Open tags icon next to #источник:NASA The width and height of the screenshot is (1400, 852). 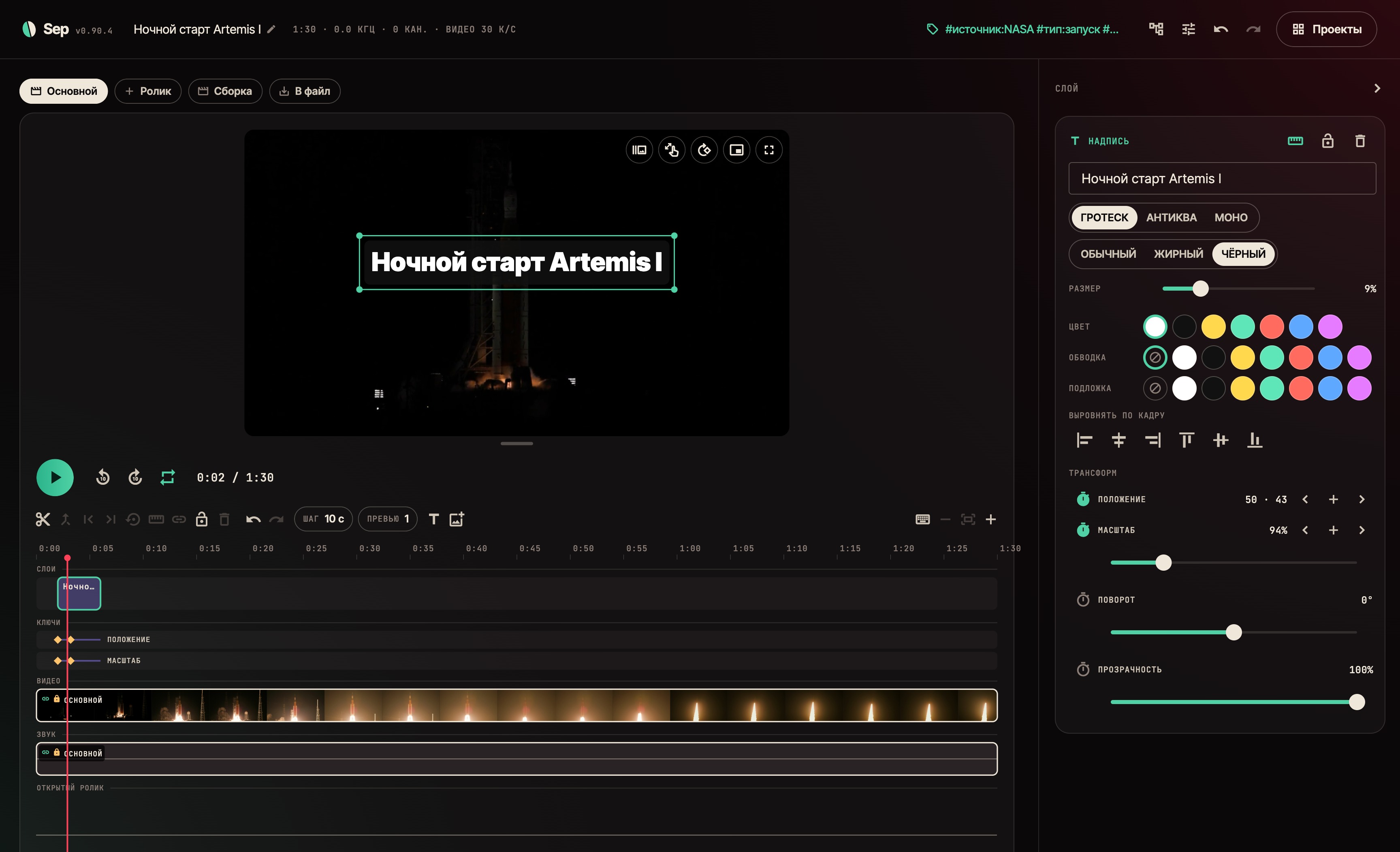coord(932,29)
